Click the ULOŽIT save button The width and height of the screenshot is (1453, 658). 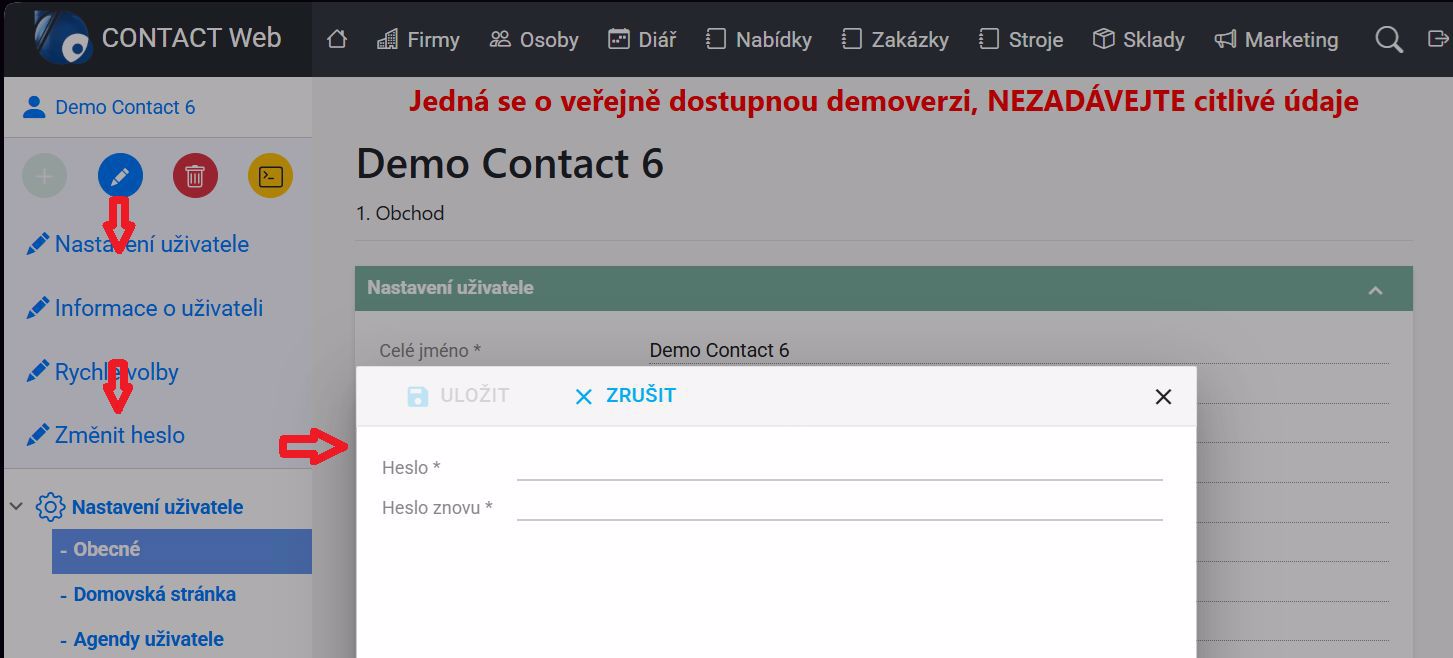click(459, 396)
